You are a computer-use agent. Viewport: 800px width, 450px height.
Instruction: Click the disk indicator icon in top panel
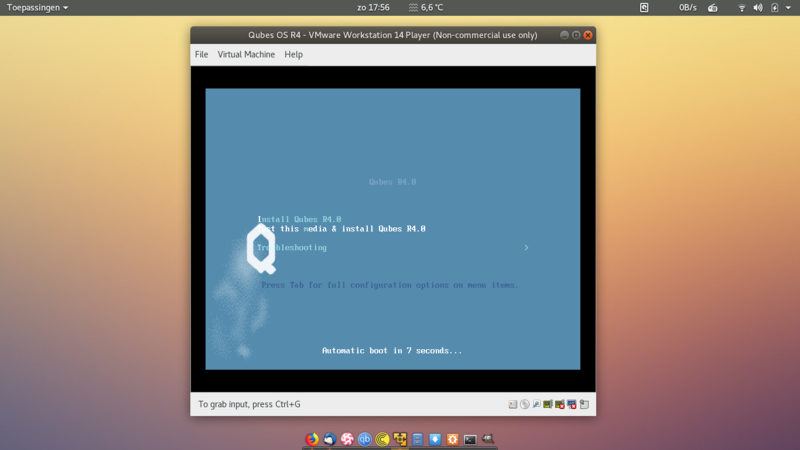tap(644, 8)
